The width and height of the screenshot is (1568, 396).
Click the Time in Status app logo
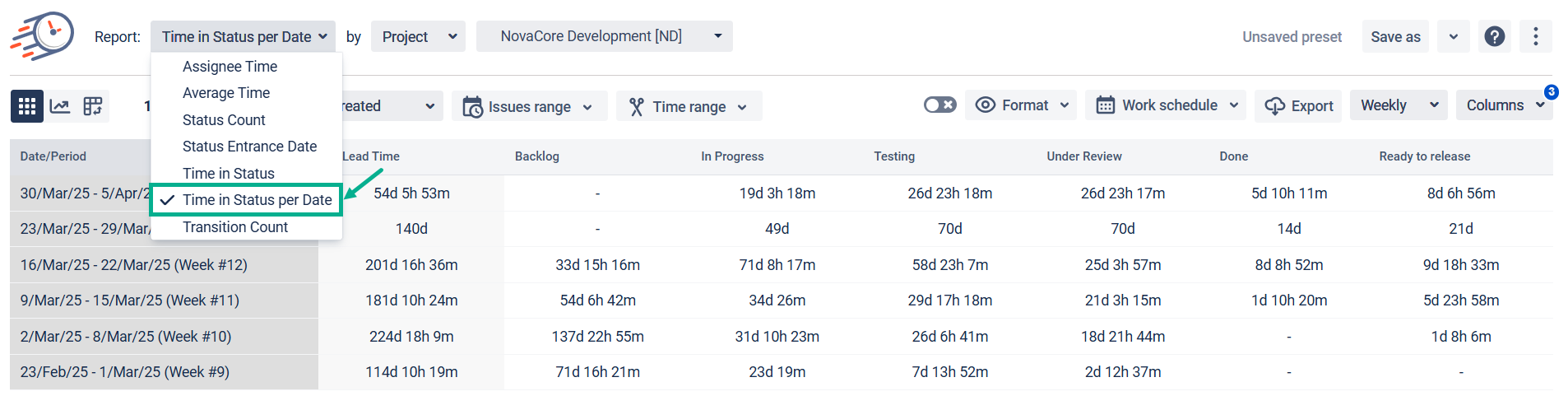coord(43,36)
